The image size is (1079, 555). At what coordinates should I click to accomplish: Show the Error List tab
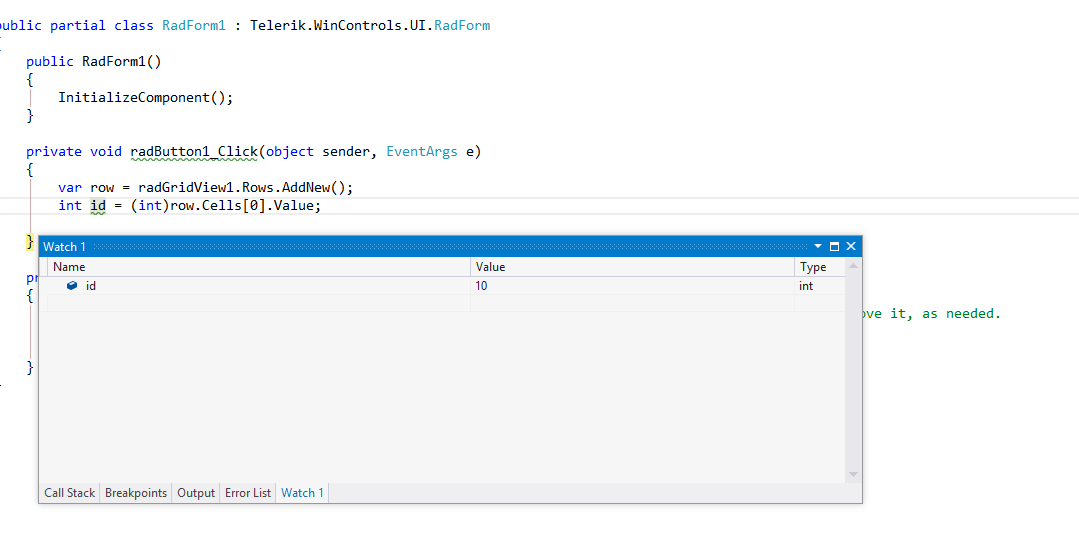[248, 493]
